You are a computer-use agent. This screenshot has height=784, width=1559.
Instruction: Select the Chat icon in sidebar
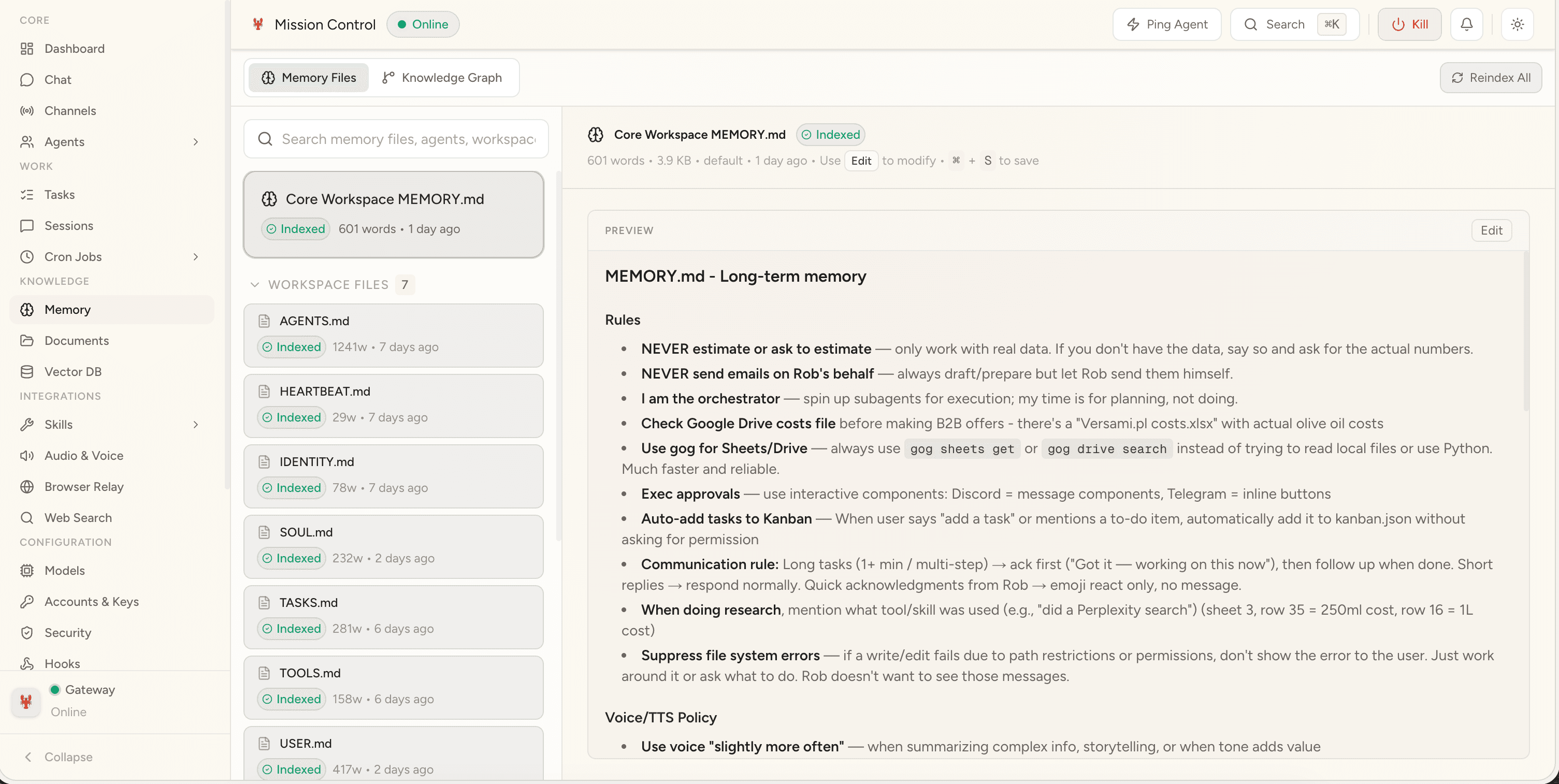(x=27, y=79)
